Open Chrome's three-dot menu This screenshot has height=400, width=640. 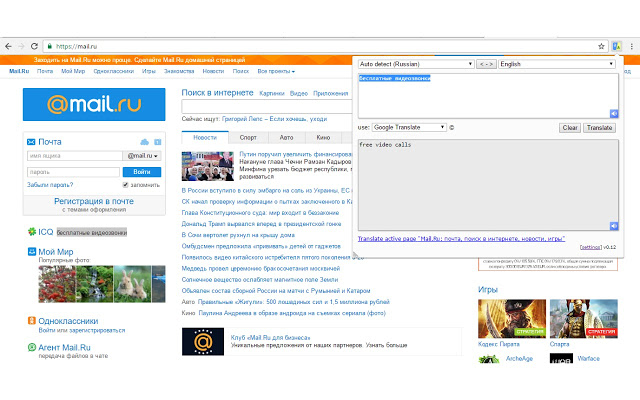(631, 45)
